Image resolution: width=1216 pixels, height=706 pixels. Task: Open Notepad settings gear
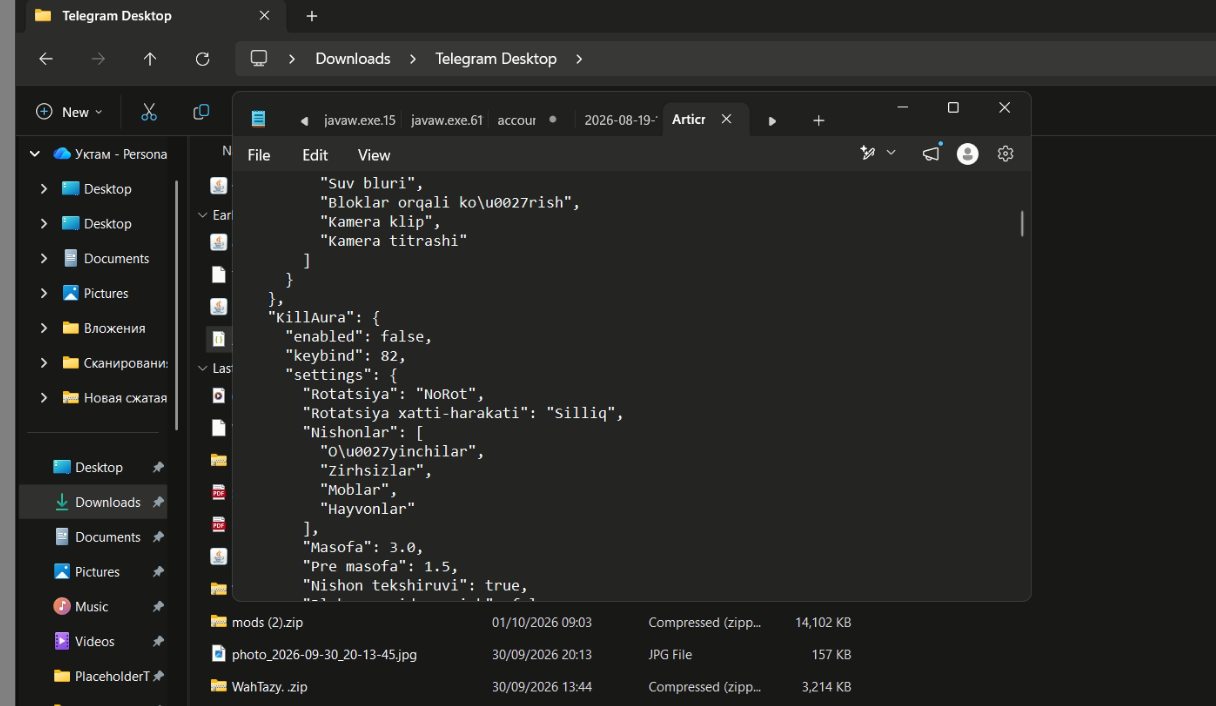(1006, 154)
